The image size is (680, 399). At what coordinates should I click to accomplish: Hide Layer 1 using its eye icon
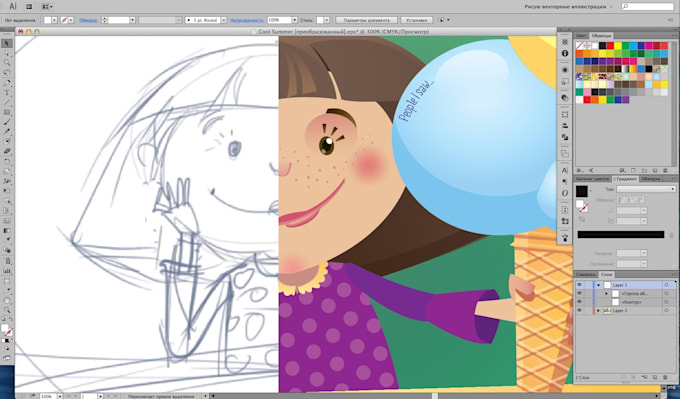[x=579, y=285]
